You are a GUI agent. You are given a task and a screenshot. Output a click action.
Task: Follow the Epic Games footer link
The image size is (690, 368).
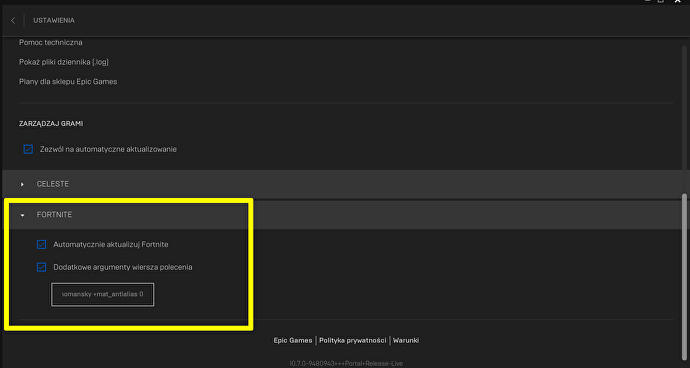point(293,340)
